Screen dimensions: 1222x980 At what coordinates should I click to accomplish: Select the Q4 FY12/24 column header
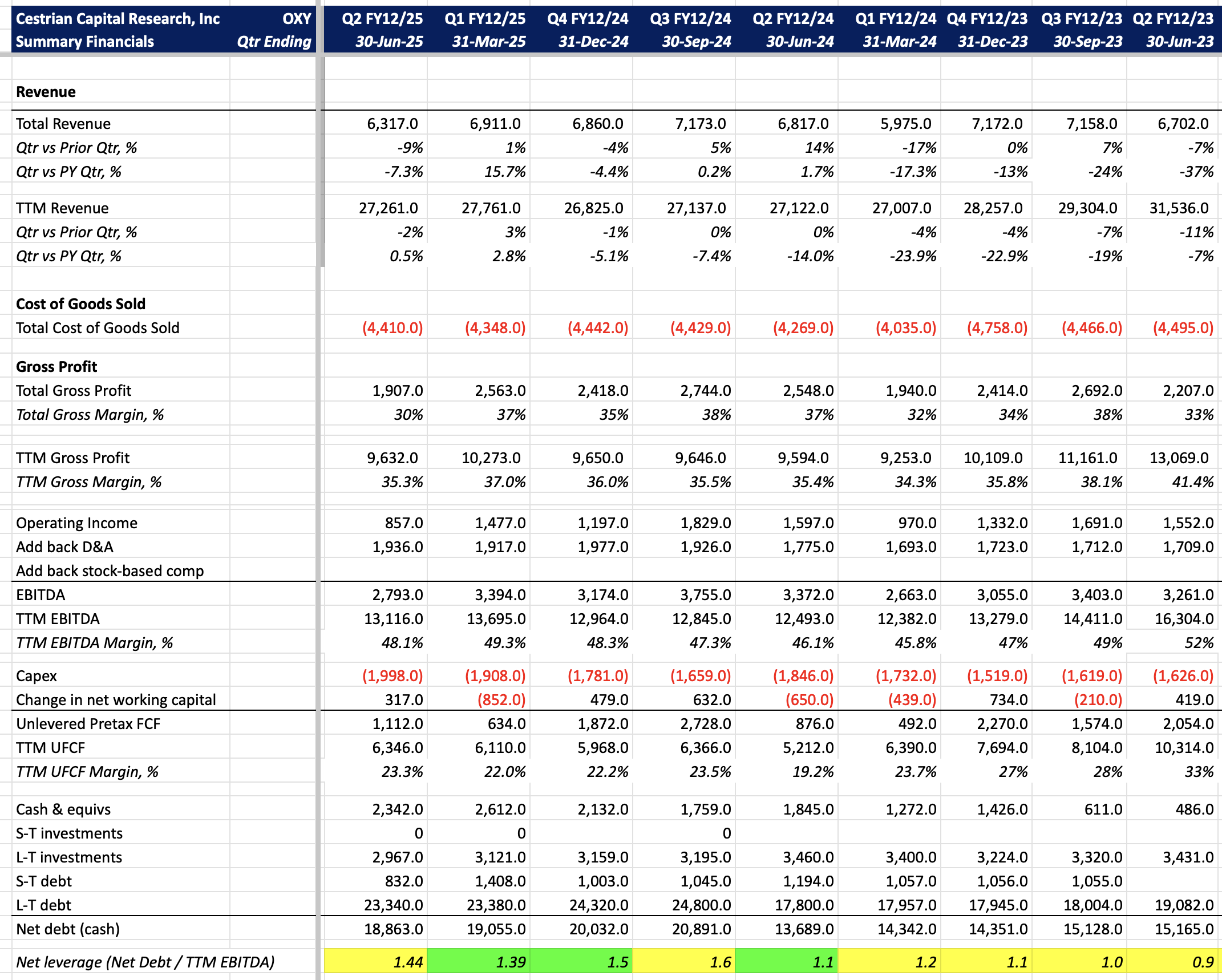click(x=588, y=19)
